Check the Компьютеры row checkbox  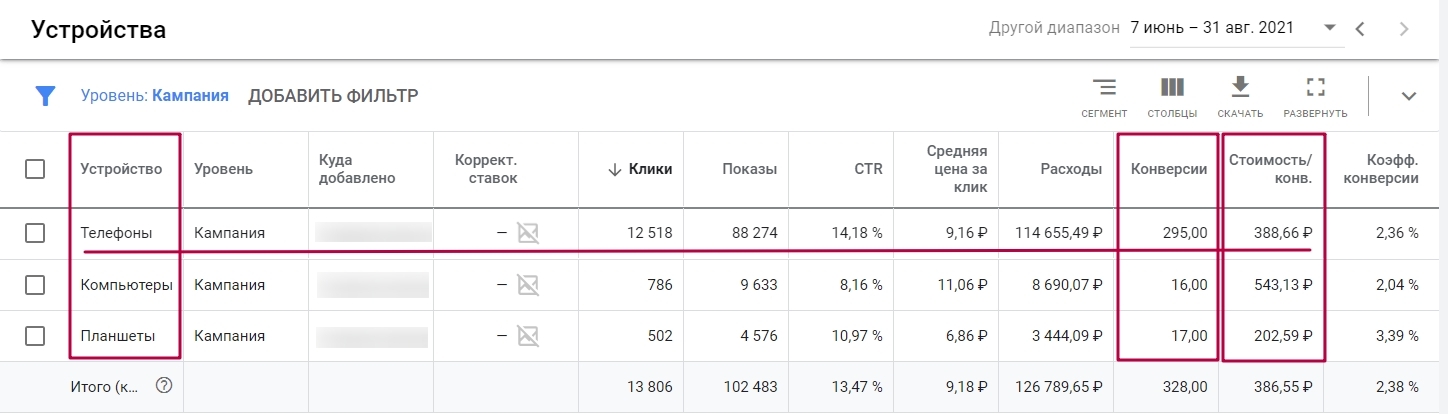tap(35, 285)
